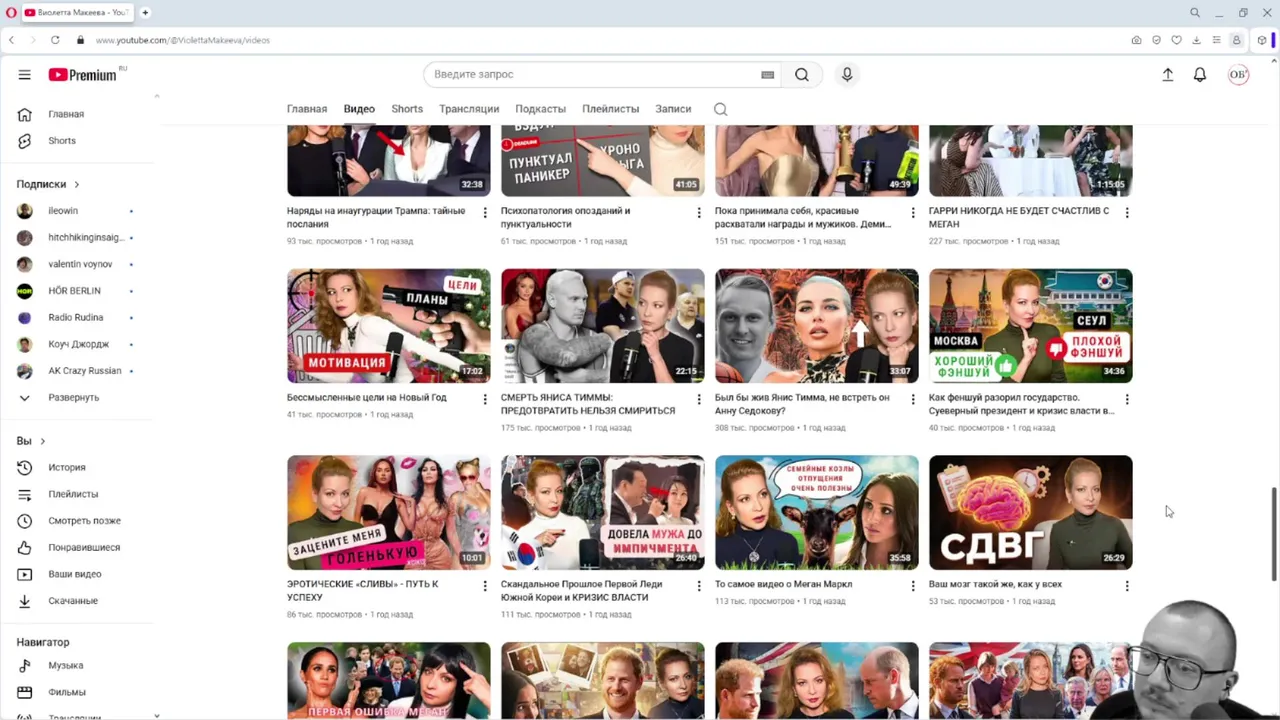Open video title 'Как феншуй разорил государство'
This screenshot has height=720, width=1280.
coord(1021,404)
